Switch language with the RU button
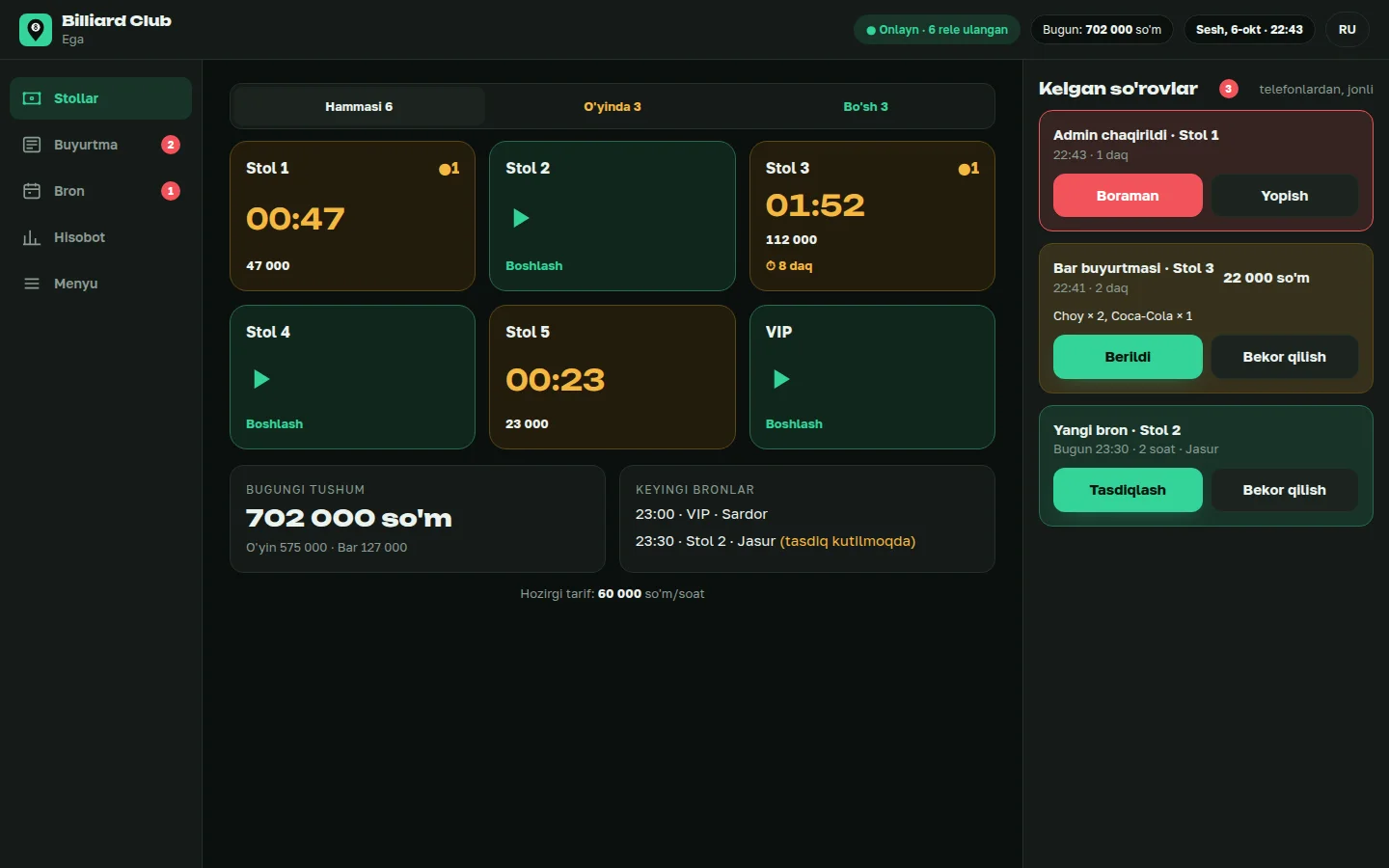Viewport: 1389px width, 868px height. [1348, 30]
